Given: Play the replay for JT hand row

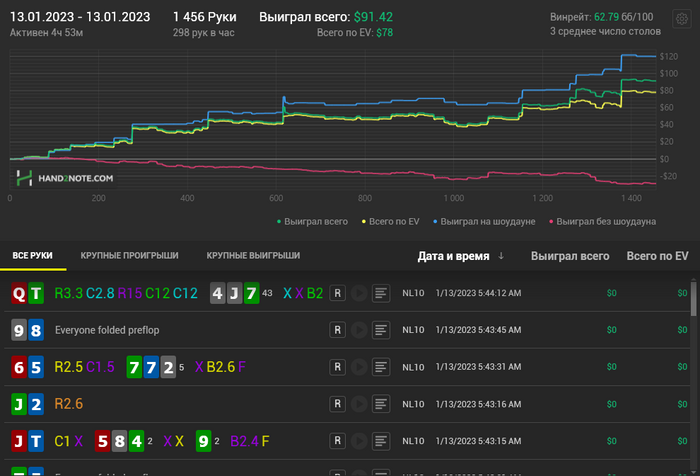Looking at the screenshot, I should click(x=359, y=441).
